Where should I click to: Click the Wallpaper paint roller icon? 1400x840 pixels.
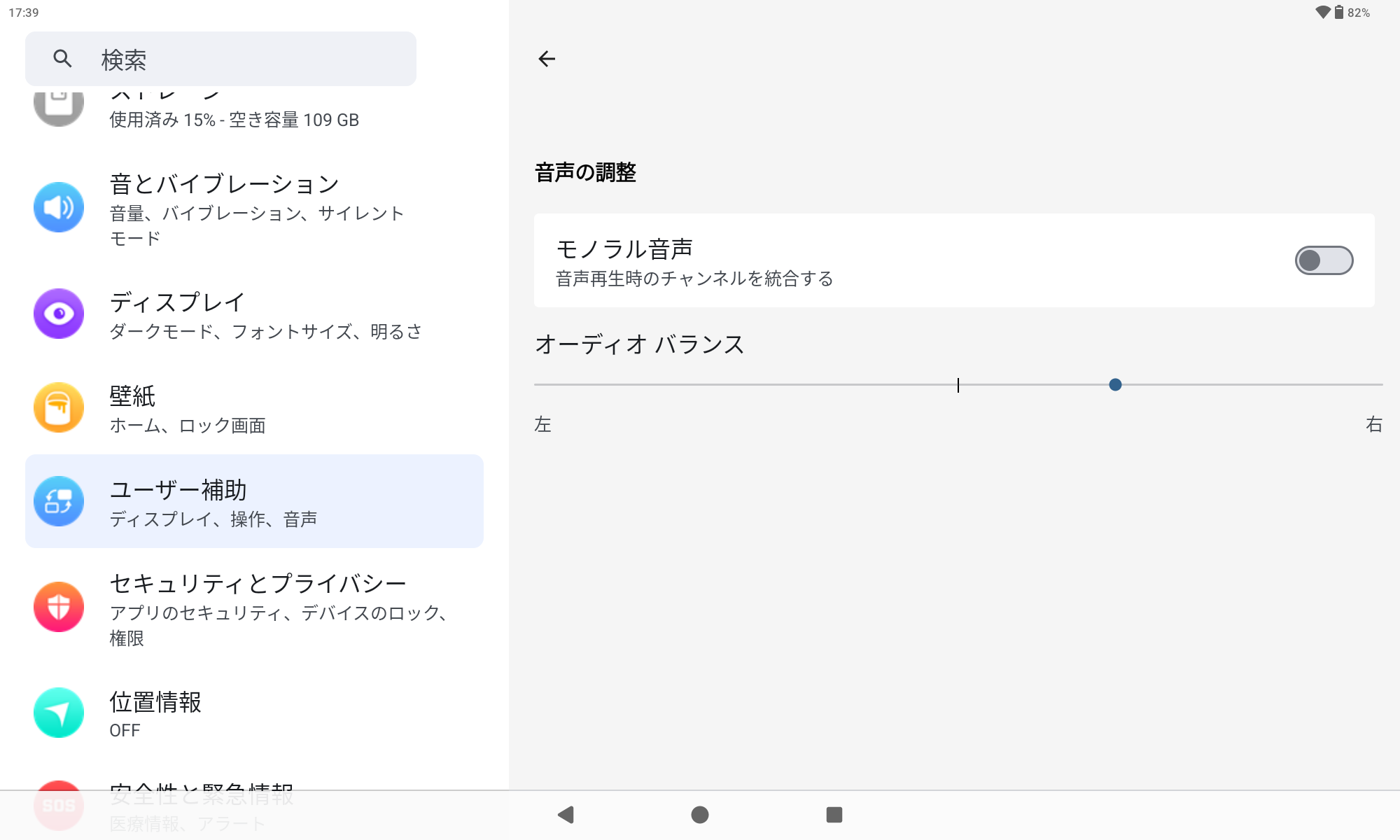click(59, 407)
